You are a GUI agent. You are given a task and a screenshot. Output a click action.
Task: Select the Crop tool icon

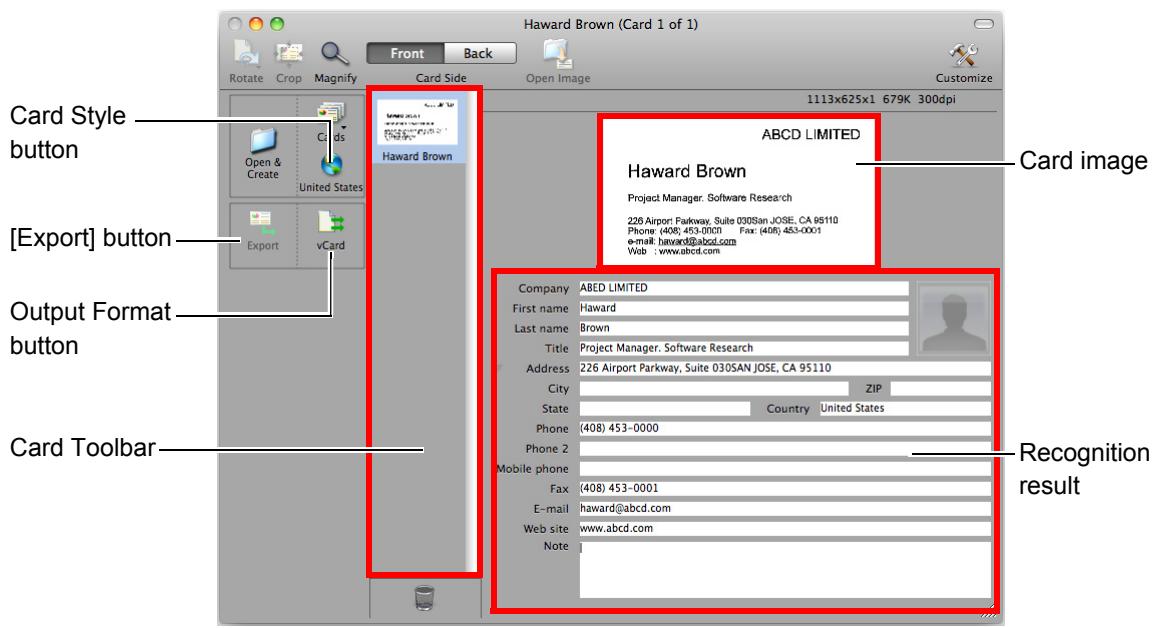[x=289, y=55]
